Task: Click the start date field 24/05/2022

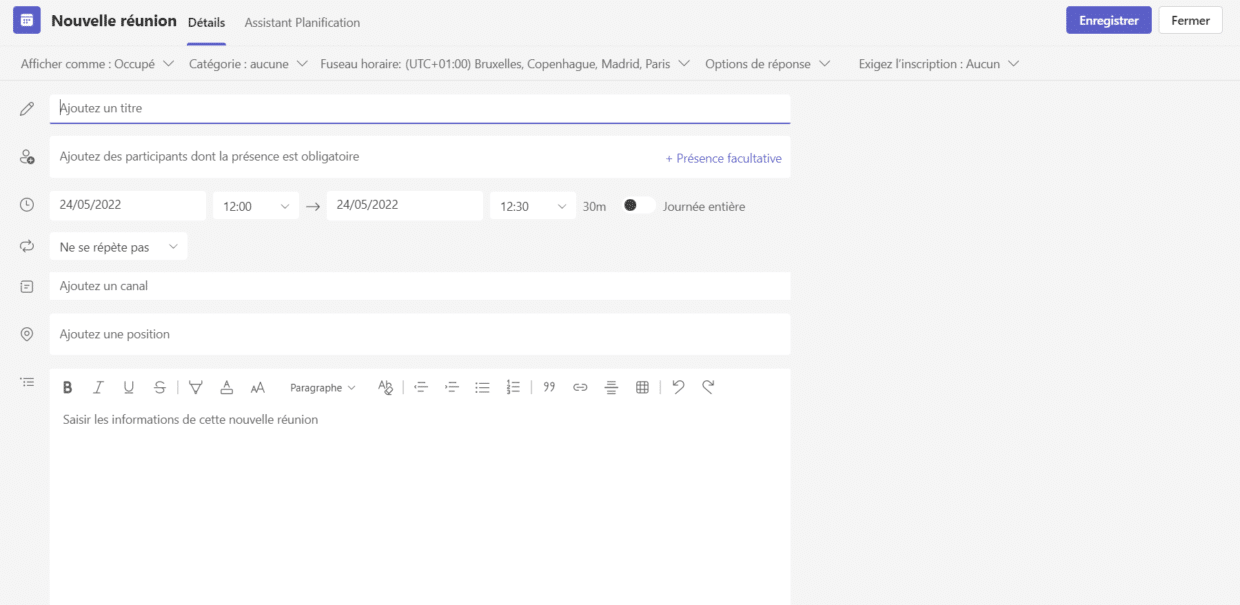Action: [128, 205]
